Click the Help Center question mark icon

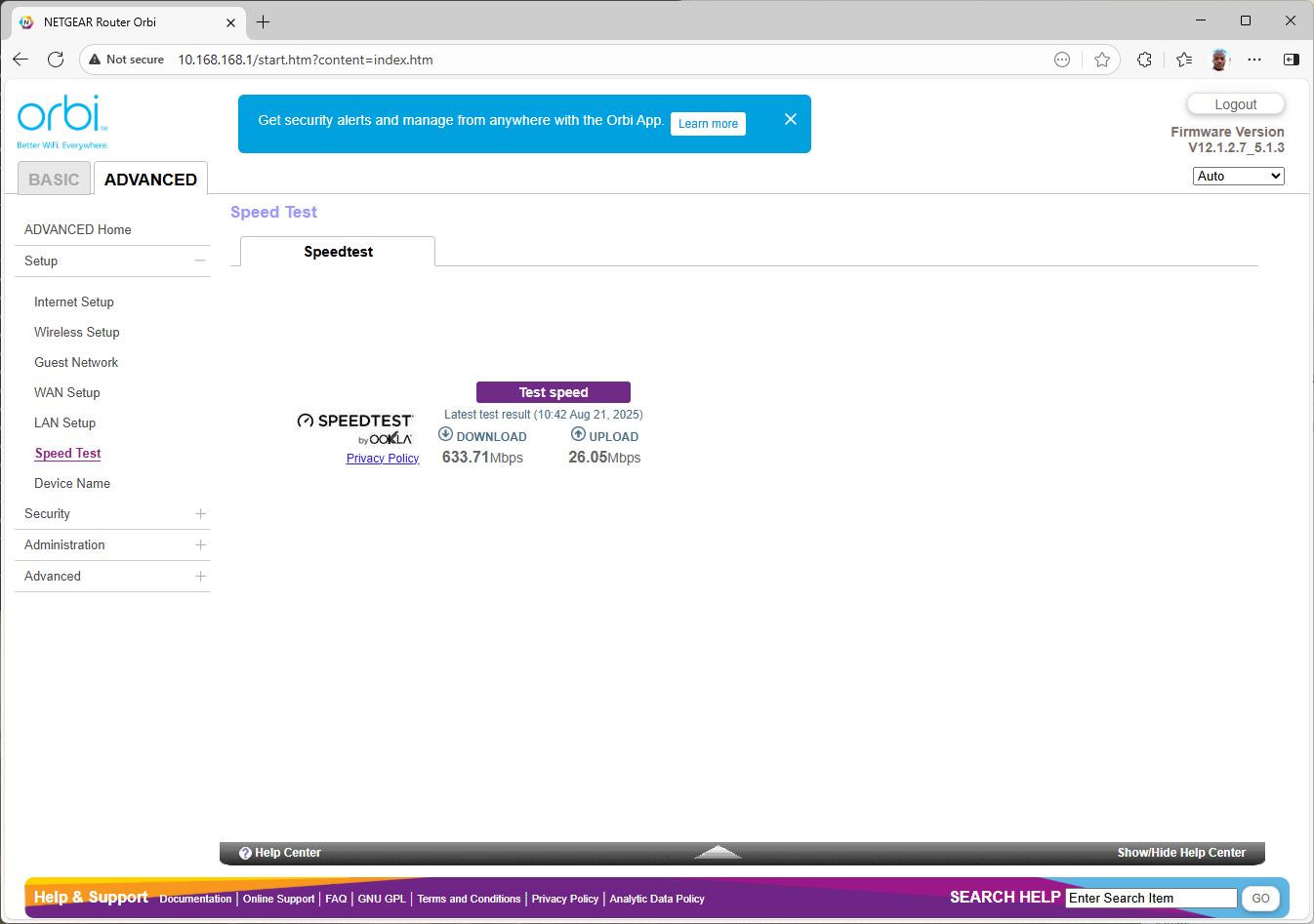245,853
